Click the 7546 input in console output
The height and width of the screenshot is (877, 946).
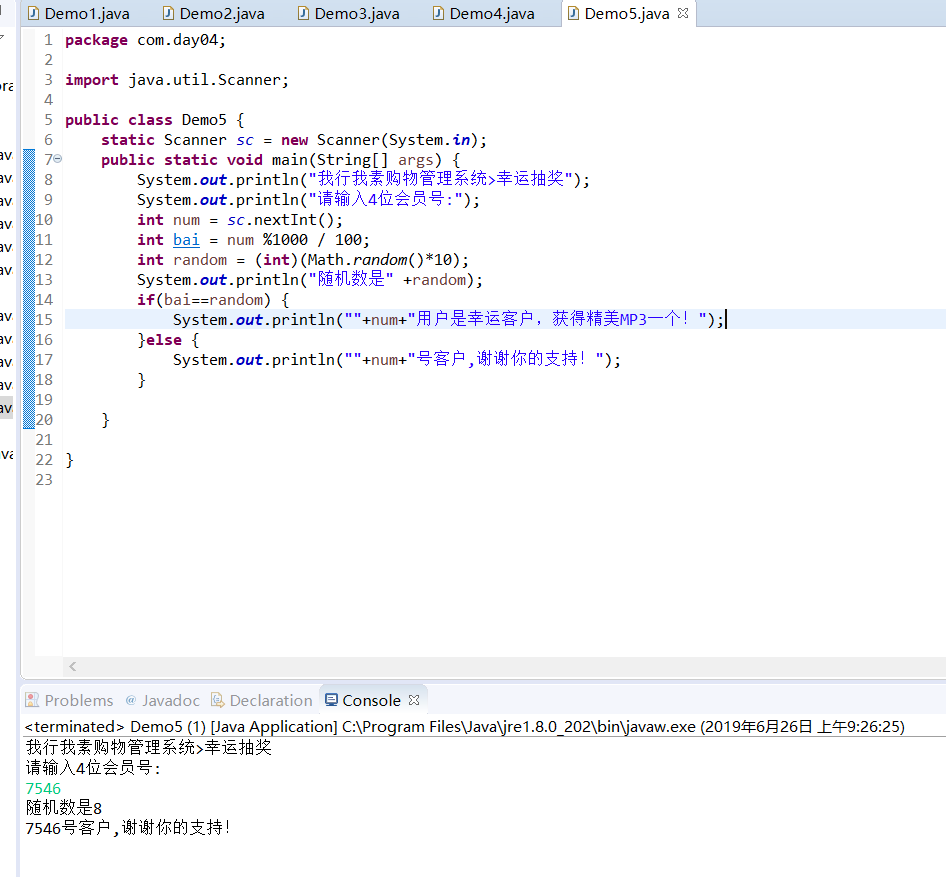[43, 788]
